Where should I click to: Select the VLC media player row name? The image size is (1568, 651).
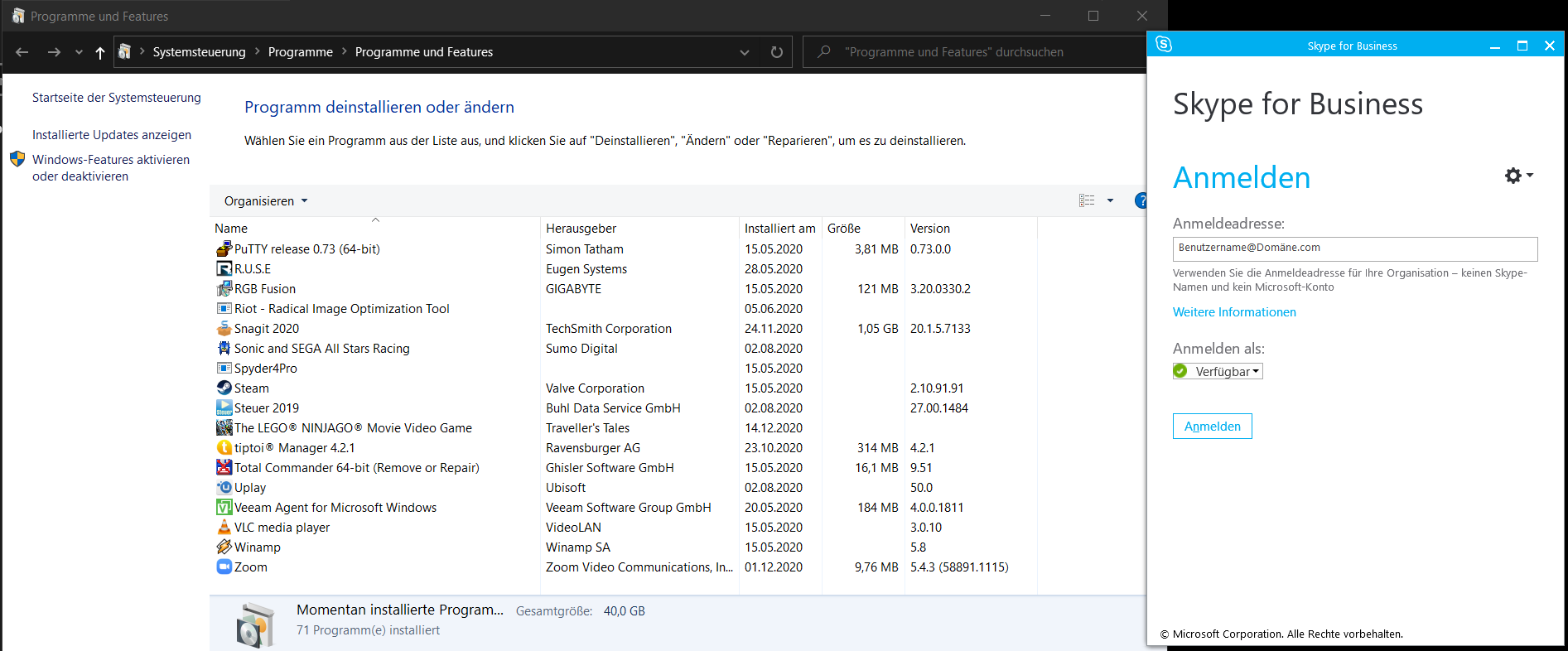tap(282, 528)
